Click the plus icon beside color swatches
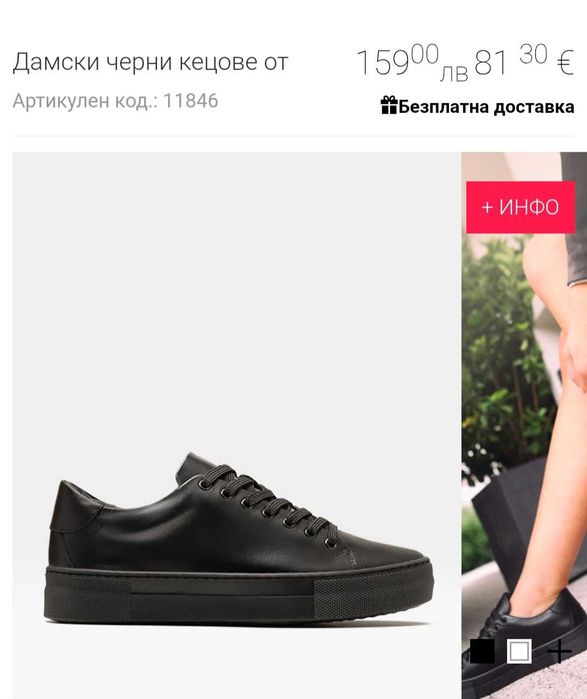 click(559, 651)
